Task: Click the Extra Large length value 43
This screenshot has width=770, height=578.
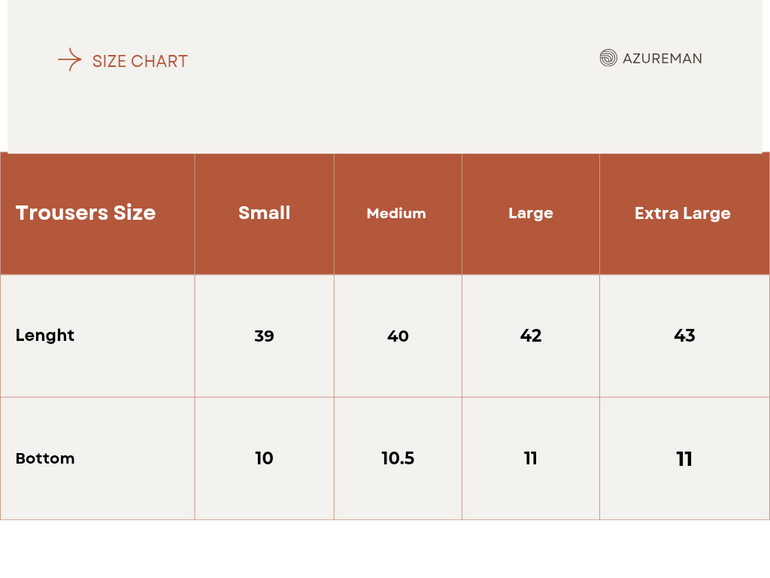Action: 684,335
